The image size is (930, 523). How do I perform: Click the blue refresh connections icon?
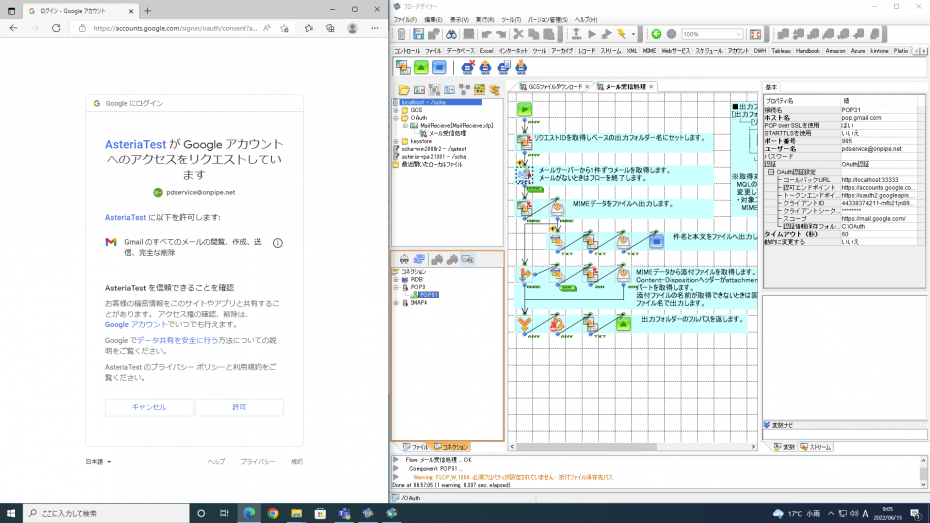(419, 260)
